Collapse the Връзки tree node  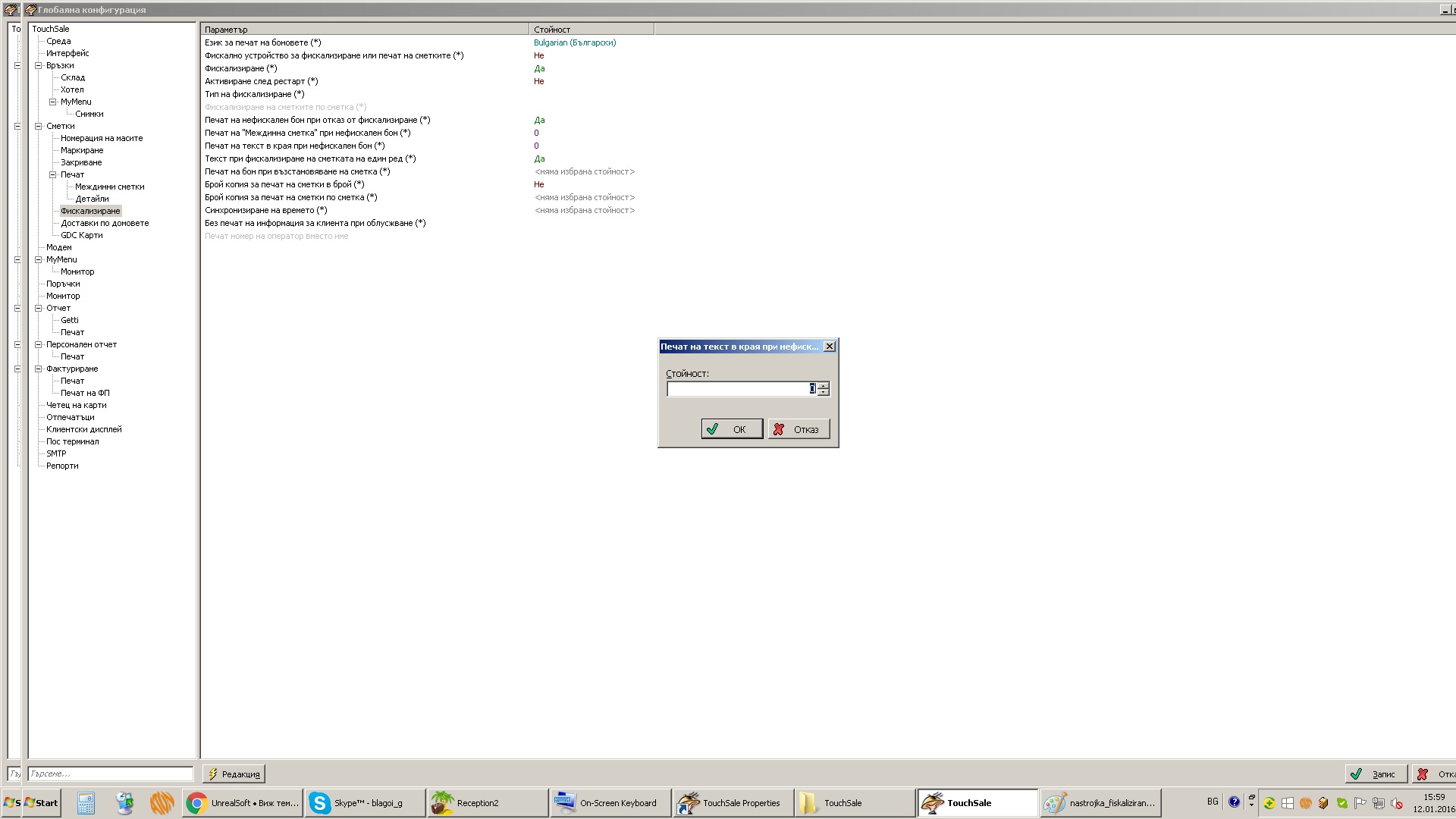pos(38,65)
